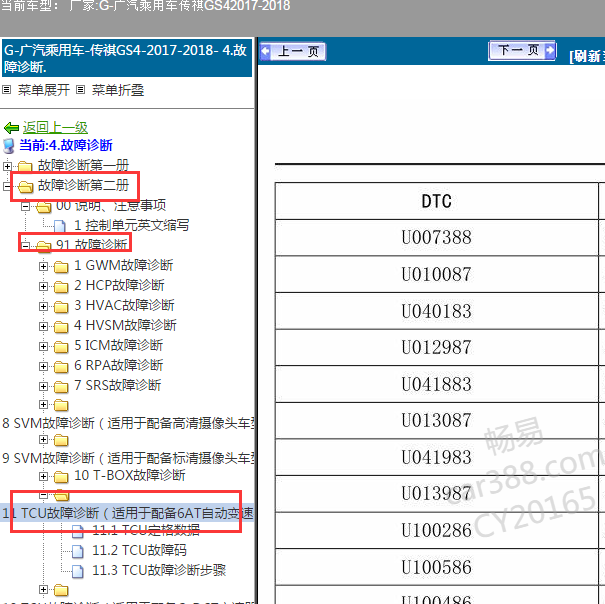The height and width of the screenshot is (604, 605).
Task: Click the 刷新 refresh link
Action: tap(587, 56)
